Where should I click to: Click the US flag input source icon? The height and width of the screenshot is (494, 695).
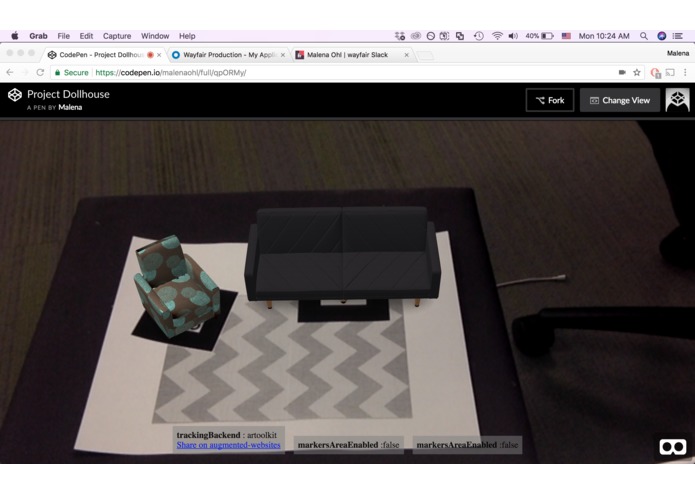click(x=566, y=36)
